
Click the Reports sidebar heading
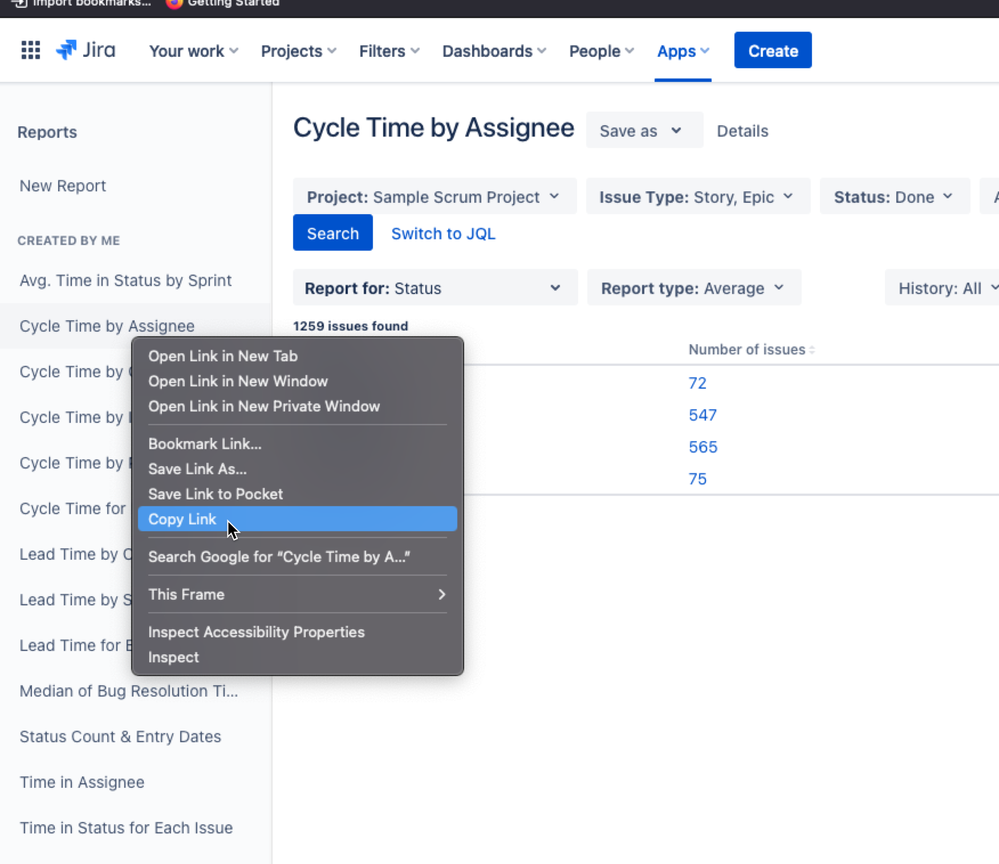(x=47, y=132)
